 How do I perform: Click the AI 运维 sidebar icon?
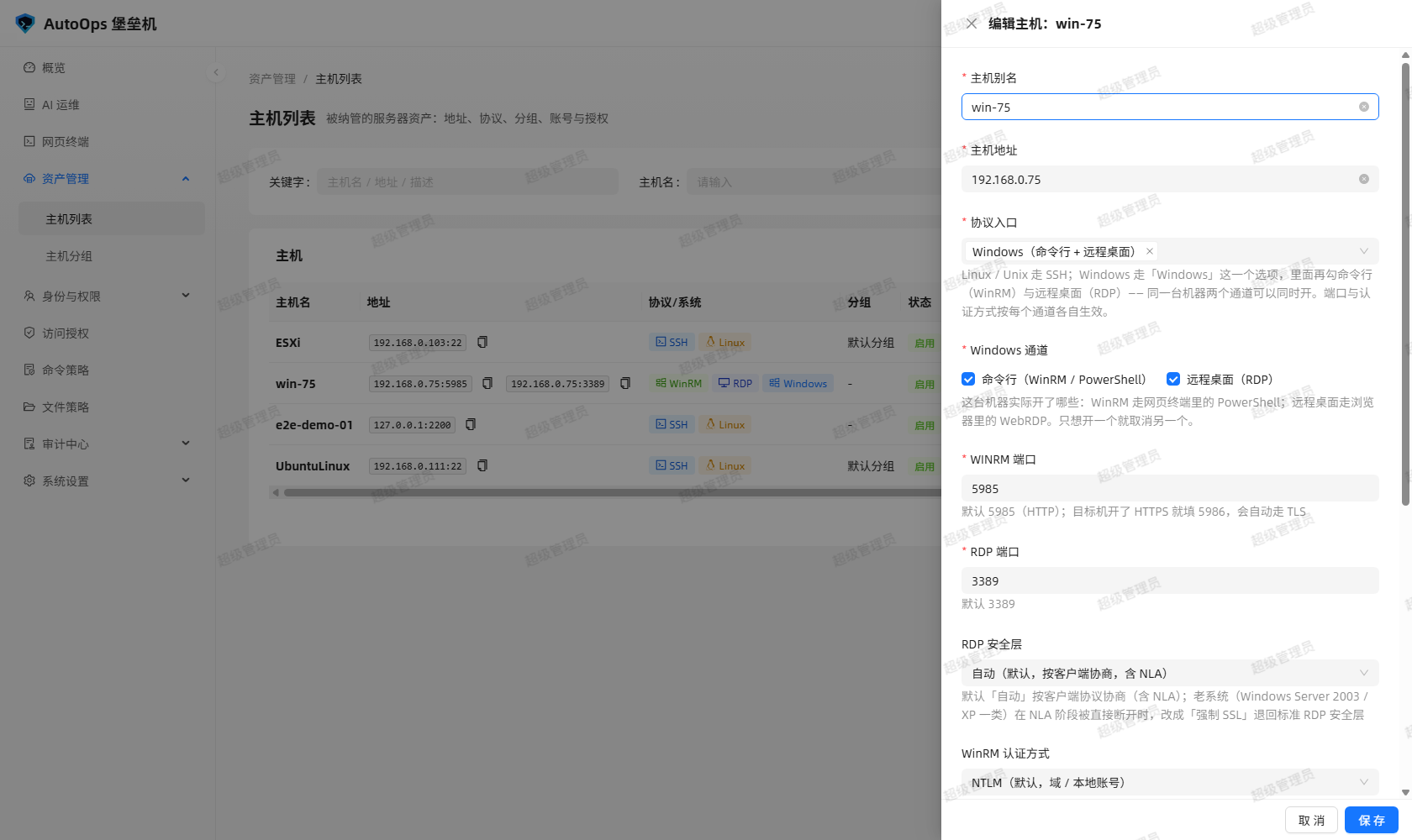pyautogui.click(x=29, y=104)
